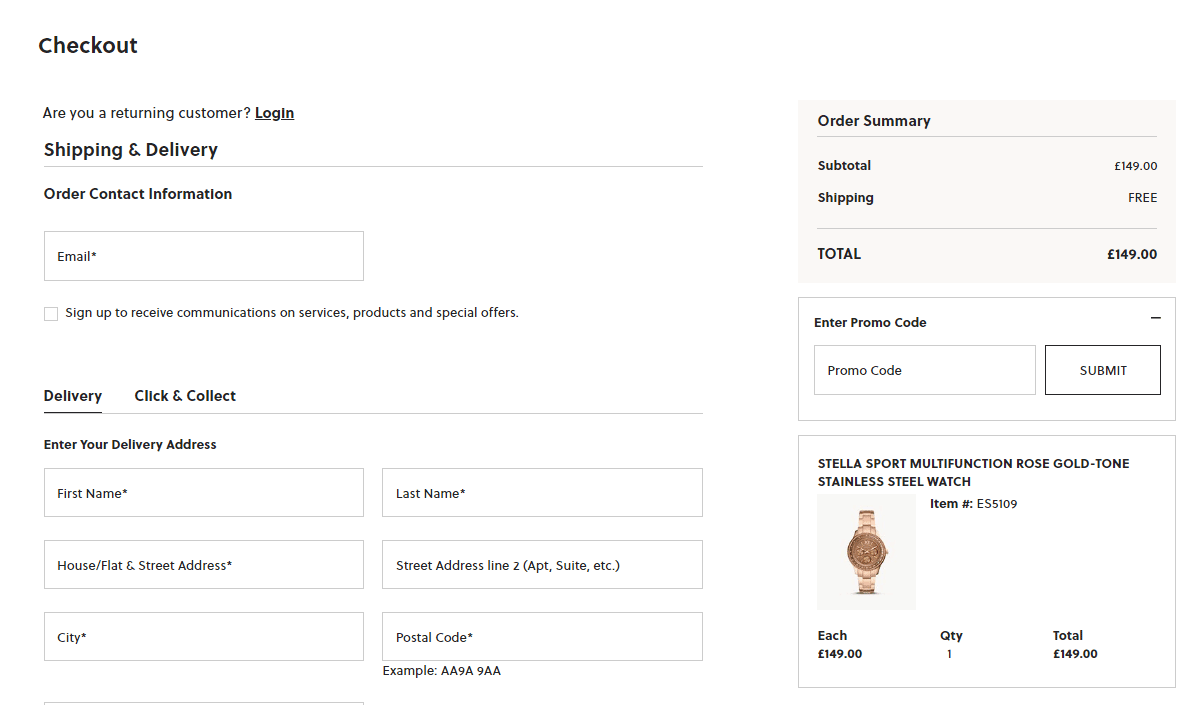Switch to the Delivery tab
Image resolution: width=1197 pixels, height=705 pixels.
click(73, 396)
